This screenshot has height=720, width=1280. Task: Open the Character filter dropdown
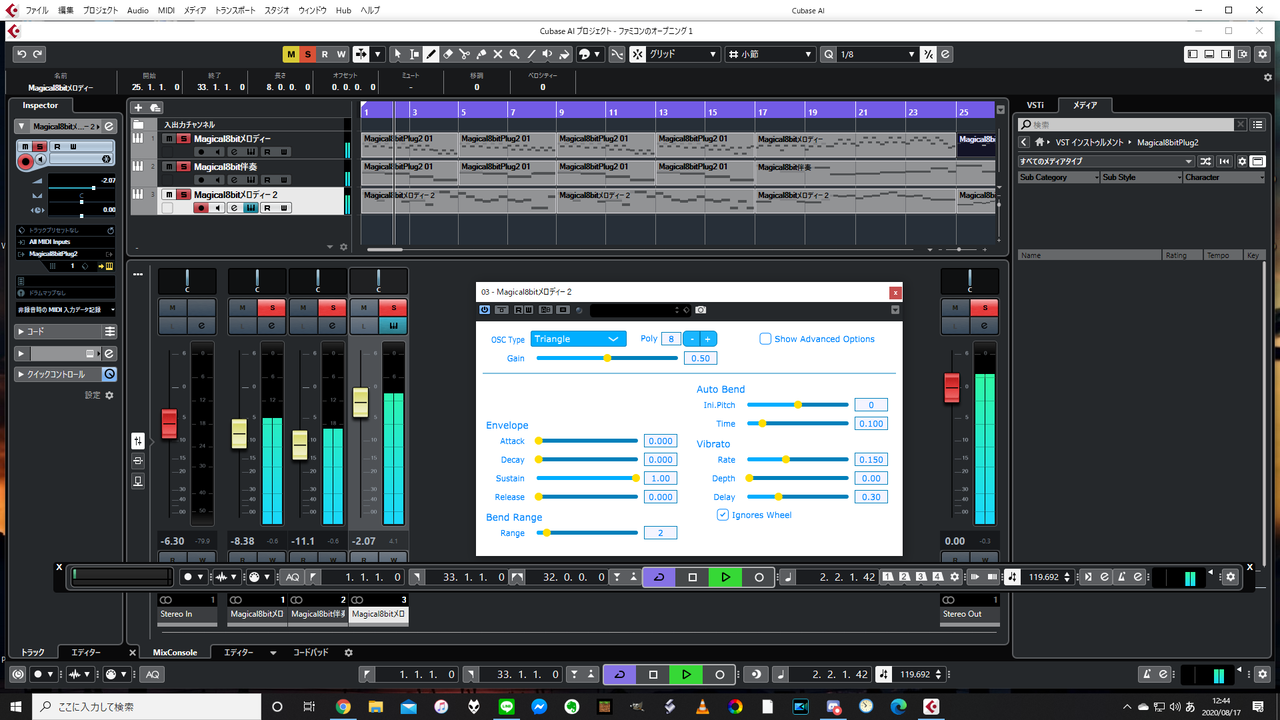1223,177
